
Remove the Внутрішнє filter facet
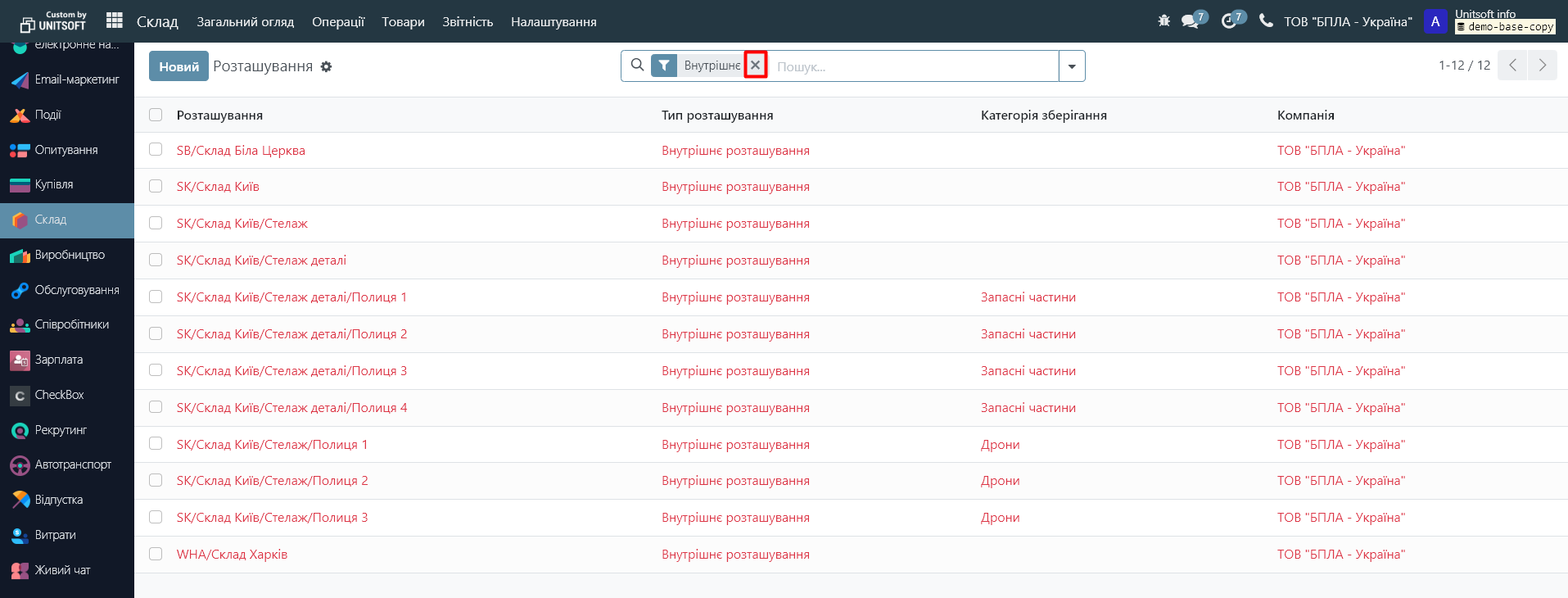[756, 66]
